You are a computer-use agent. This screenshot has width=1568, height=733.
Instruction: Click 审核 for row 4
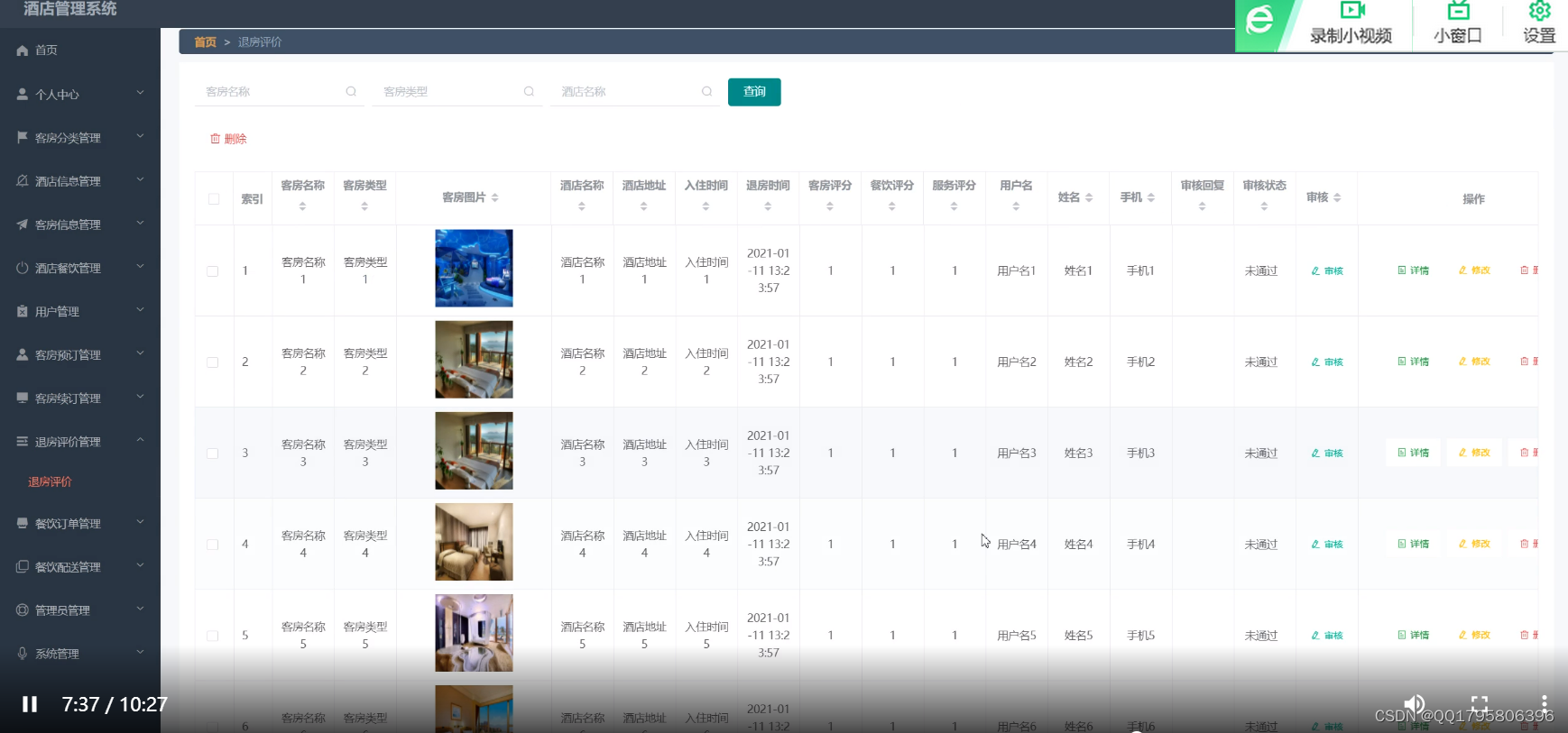coord(1327,545)
